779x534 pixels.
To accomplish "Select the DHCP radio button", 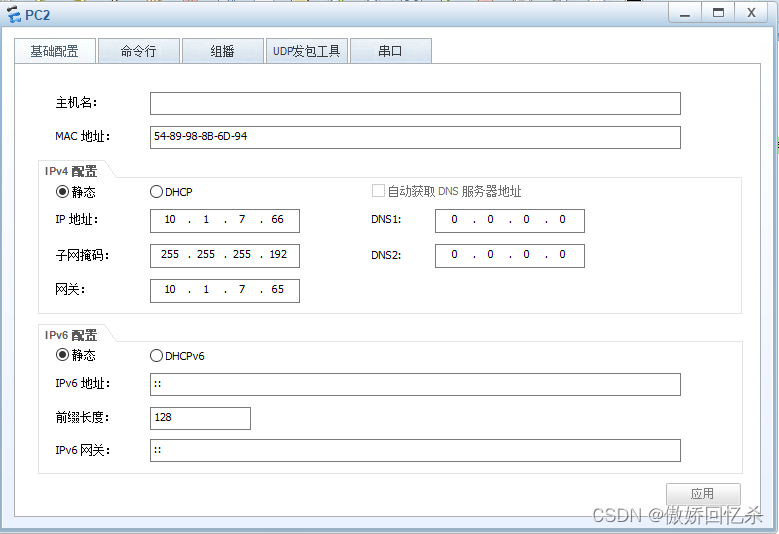I will 156,192.
